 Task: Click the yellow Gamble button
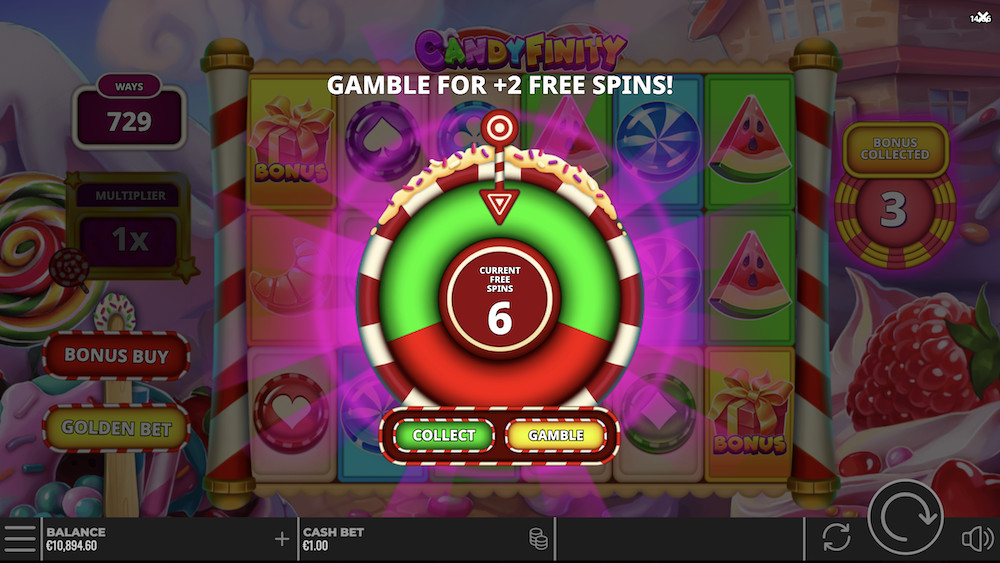tap(555, 435)
